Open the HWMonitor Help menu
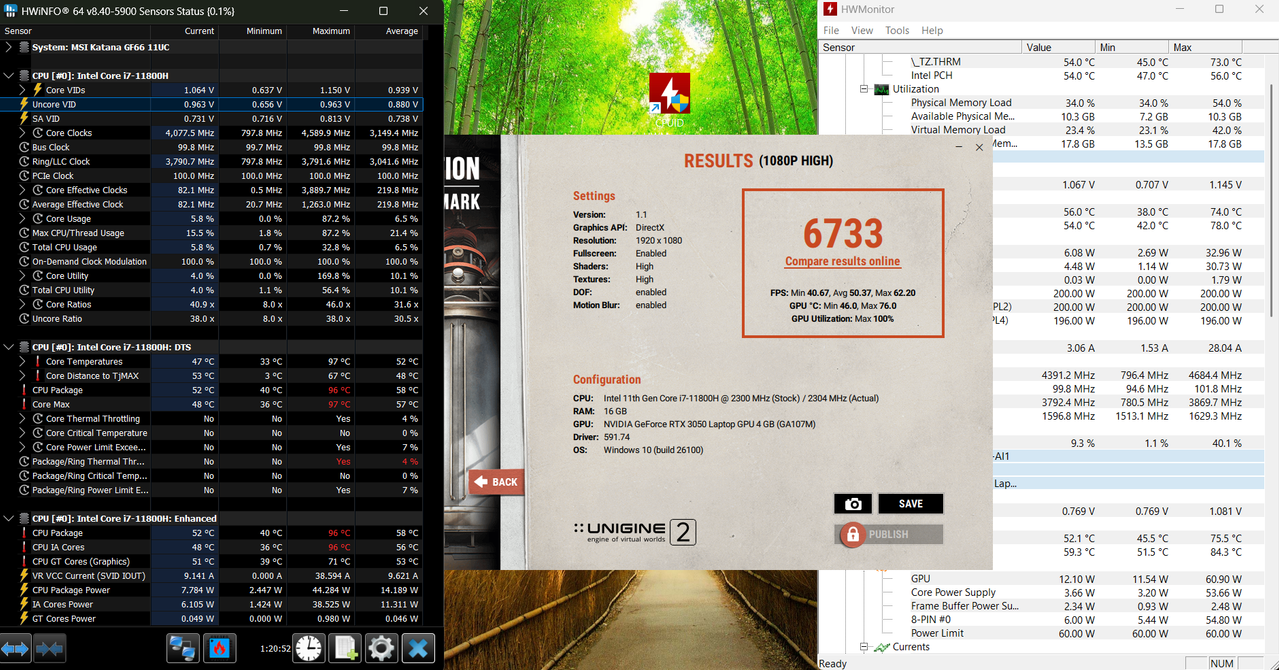Viewport: 1279px width, 670px height. [932, 31]
